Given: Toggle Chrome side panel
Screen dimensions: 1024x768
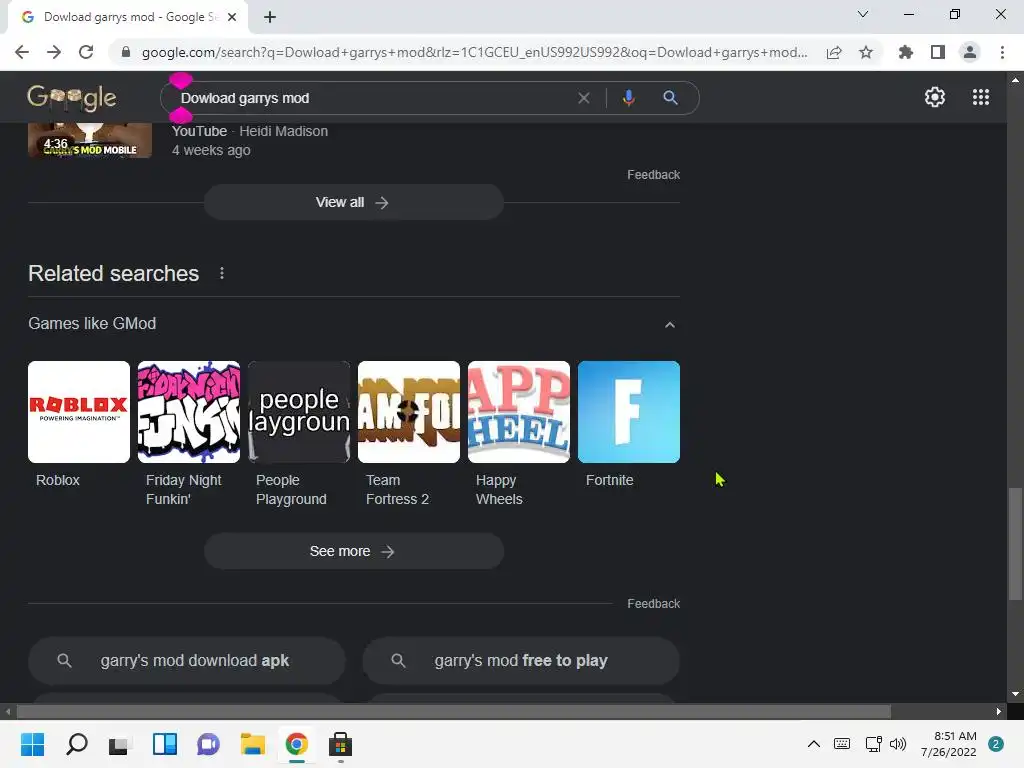Looking at the screenshot, I should click(x=938, y=52).
